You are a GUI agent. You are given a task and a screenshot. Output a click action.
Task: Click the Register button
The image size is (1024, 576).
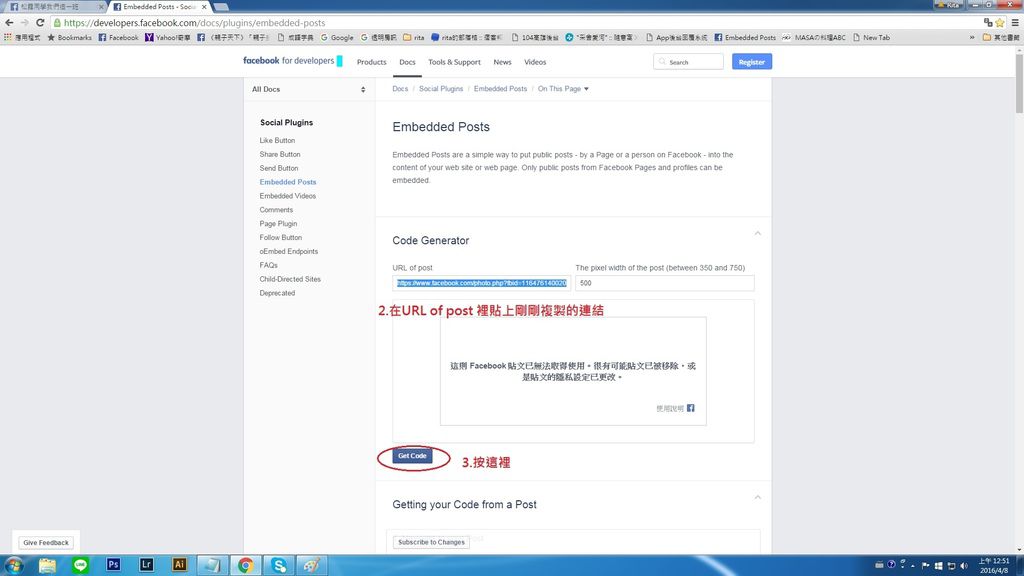(752, 62)
